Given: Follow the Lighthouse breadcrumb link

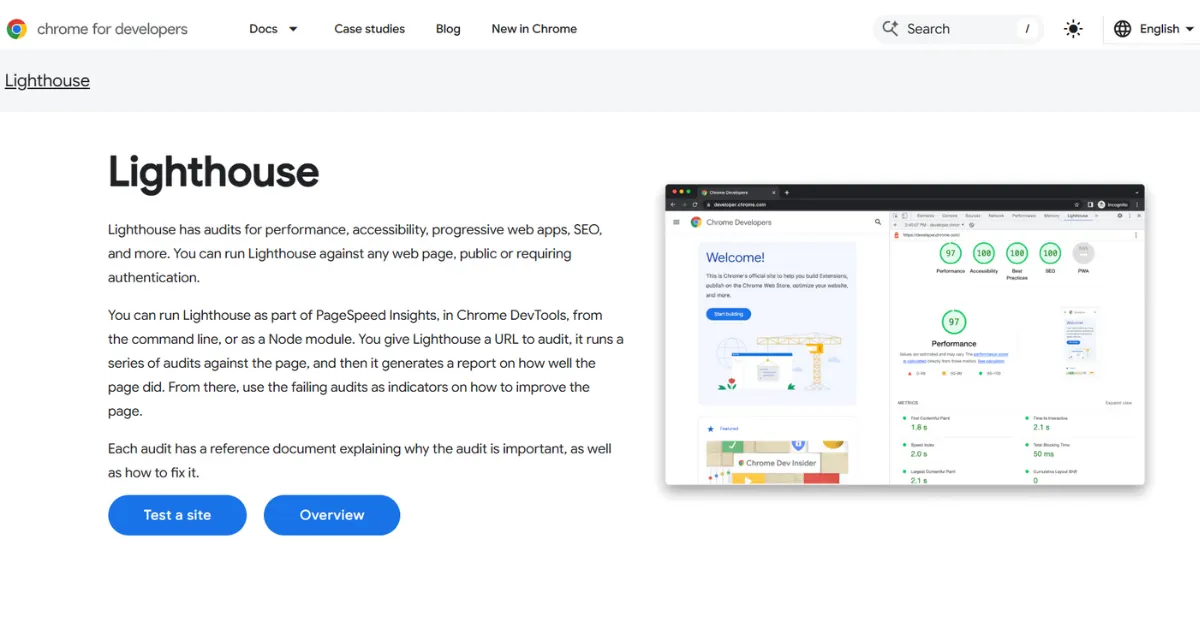Looking at the screenshot, I should click(x=47, y=81).
